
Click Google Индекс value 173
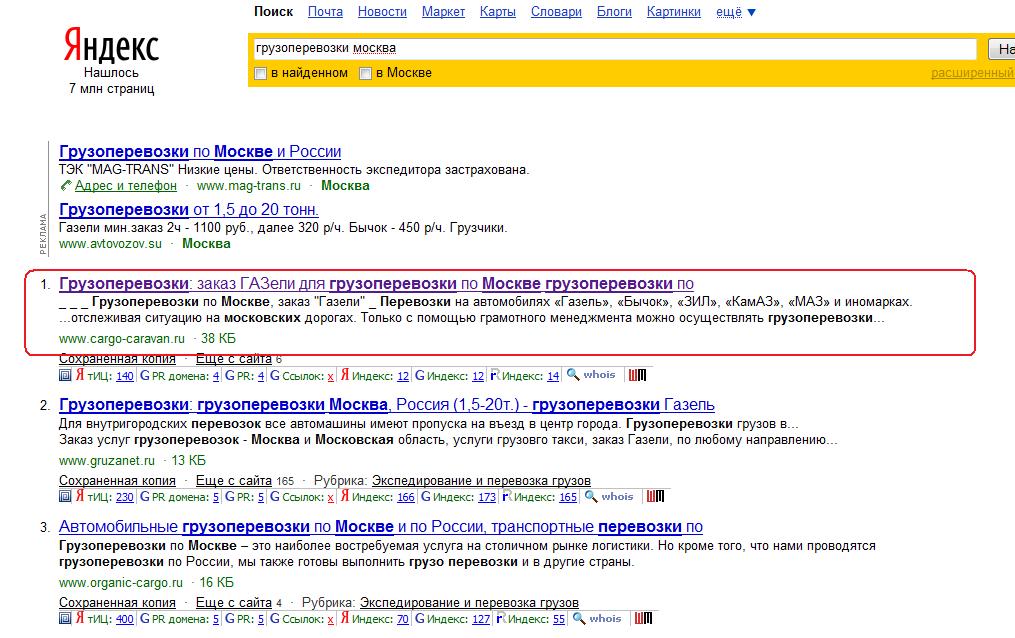coord(487,497)
